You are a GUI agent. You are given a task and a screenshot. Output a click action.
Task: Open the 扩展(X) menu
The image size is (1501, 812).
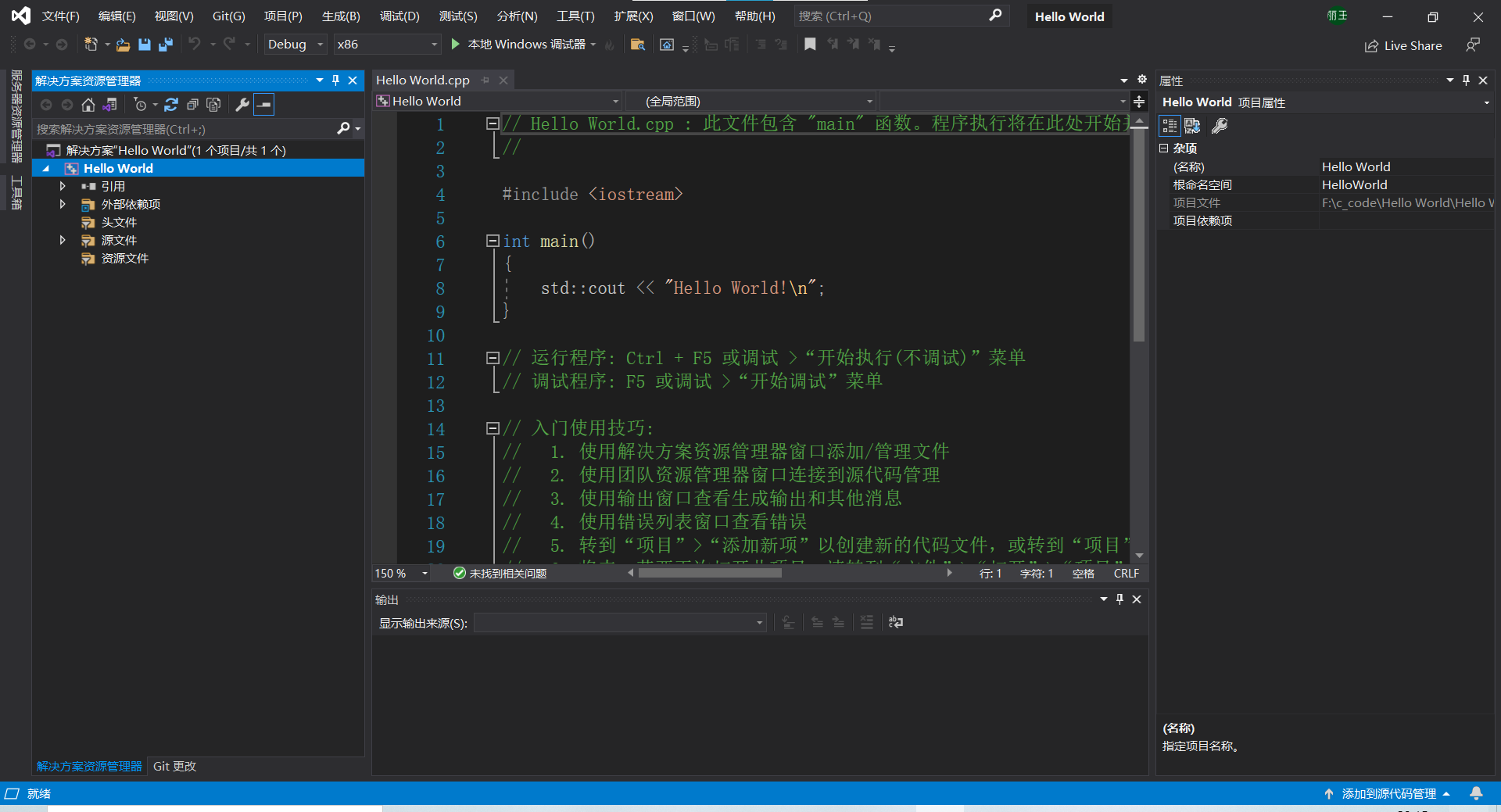pos(633,16)
